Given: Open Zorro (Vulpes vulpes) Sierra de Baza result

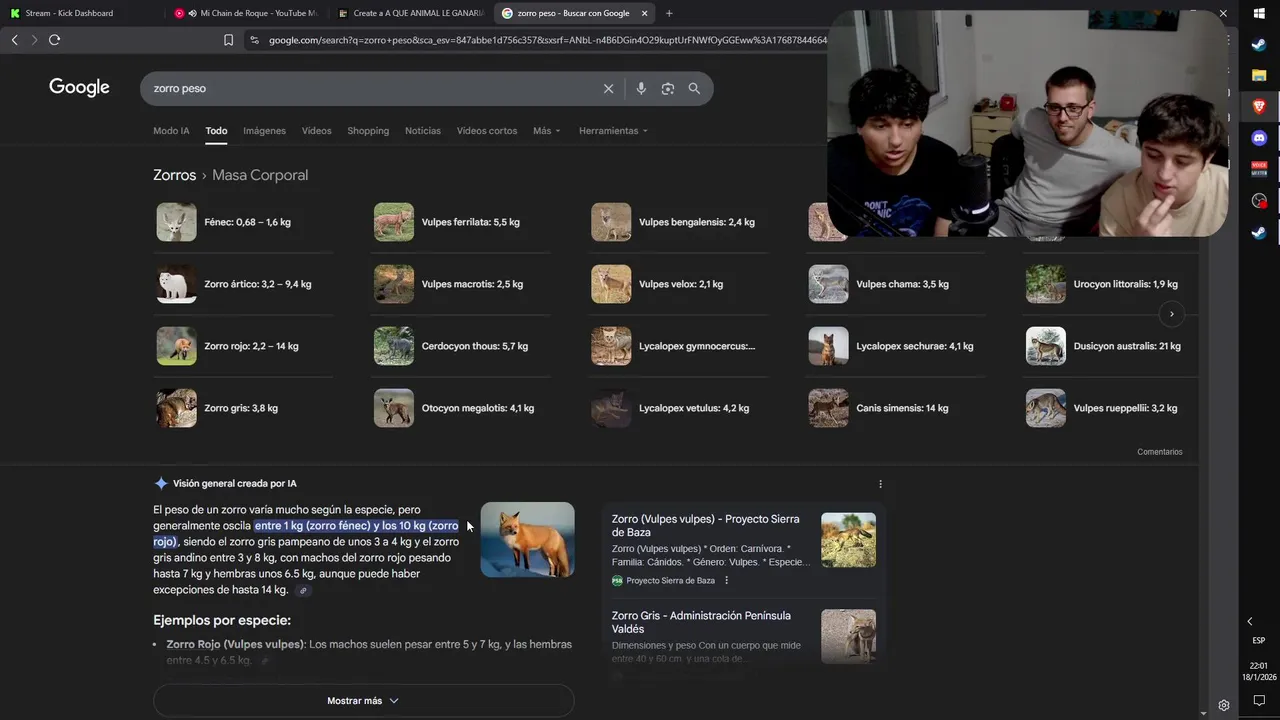Looking at the screenshot, I should coord(705,526).
